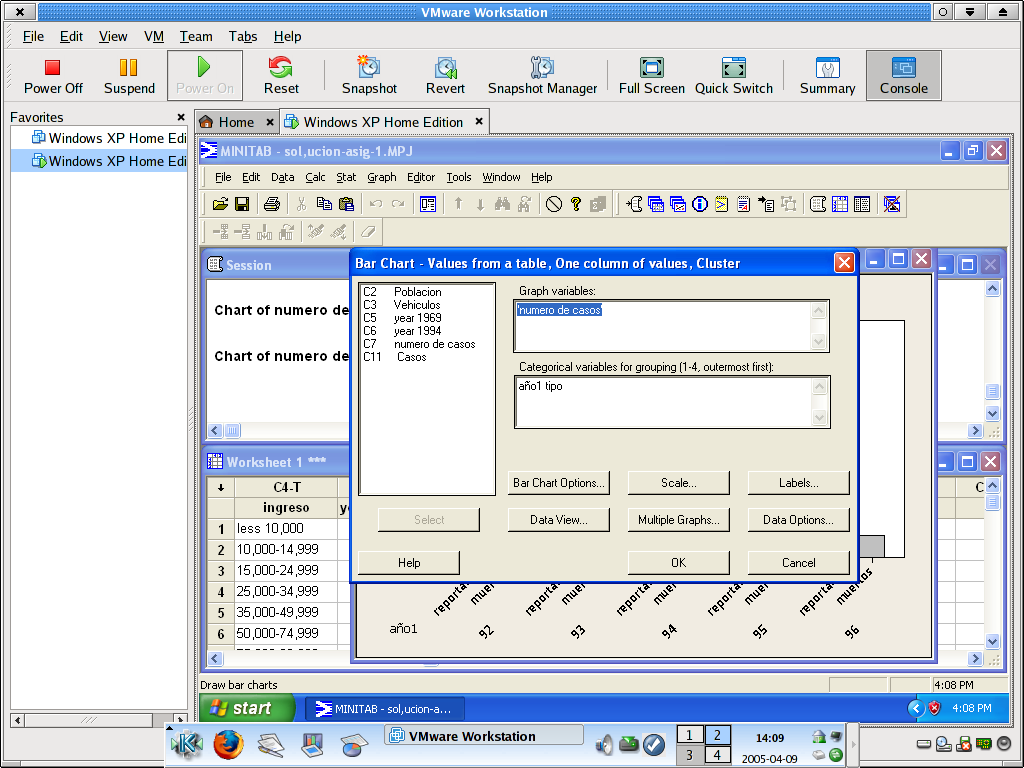Screen dimensions: 1024x768
Task: Switch to the Console view
Action: pos(904,75)
